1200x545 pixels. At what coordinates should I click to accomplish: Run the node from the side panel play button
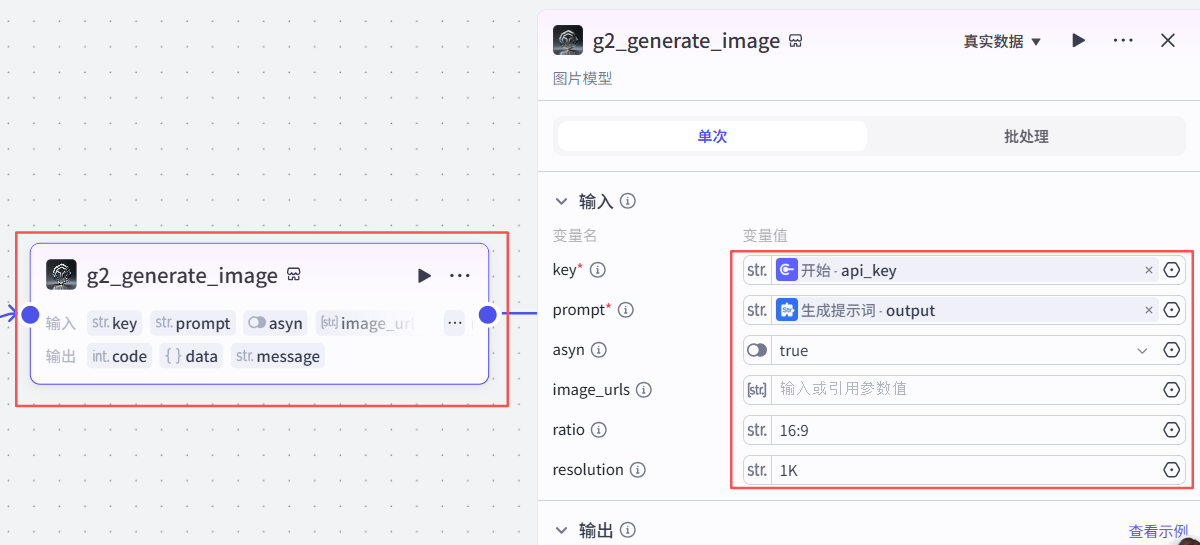click(1078, 40)
